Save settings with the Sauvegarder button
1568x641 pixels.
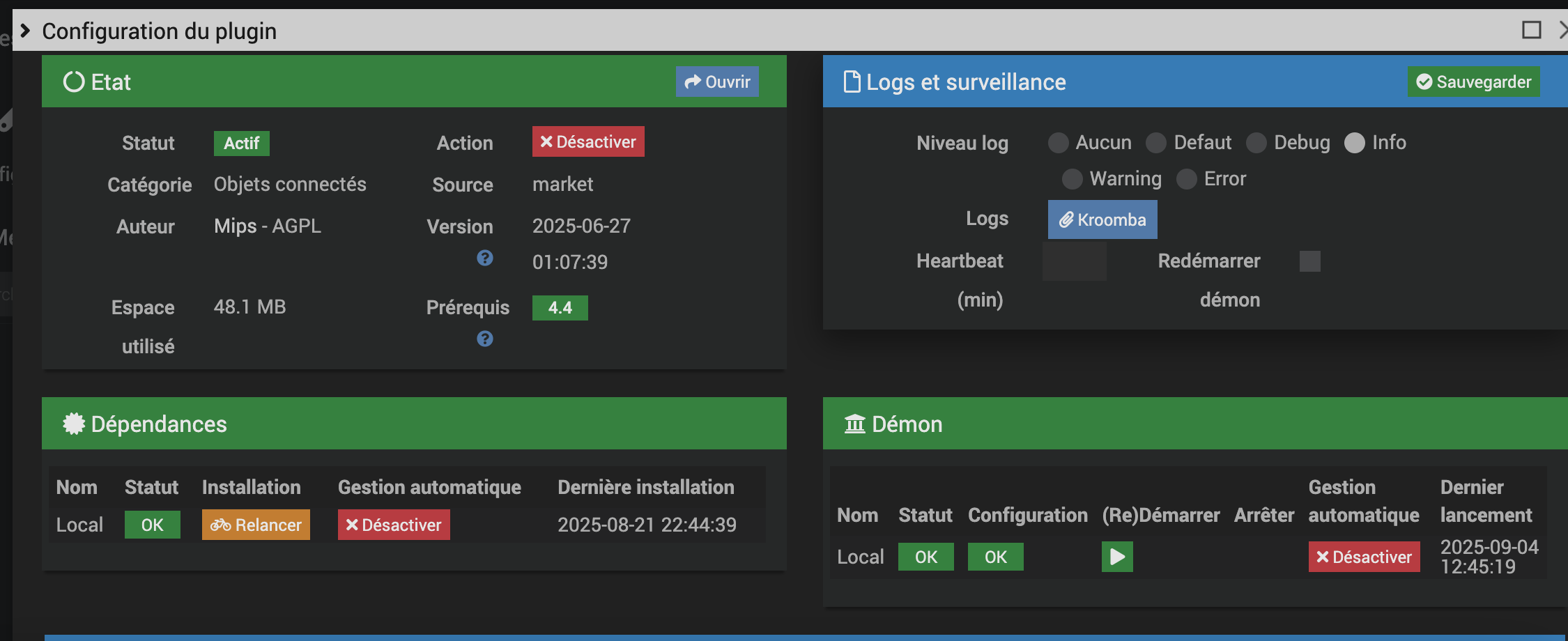pyautogui.click(x=1473, y=82)
